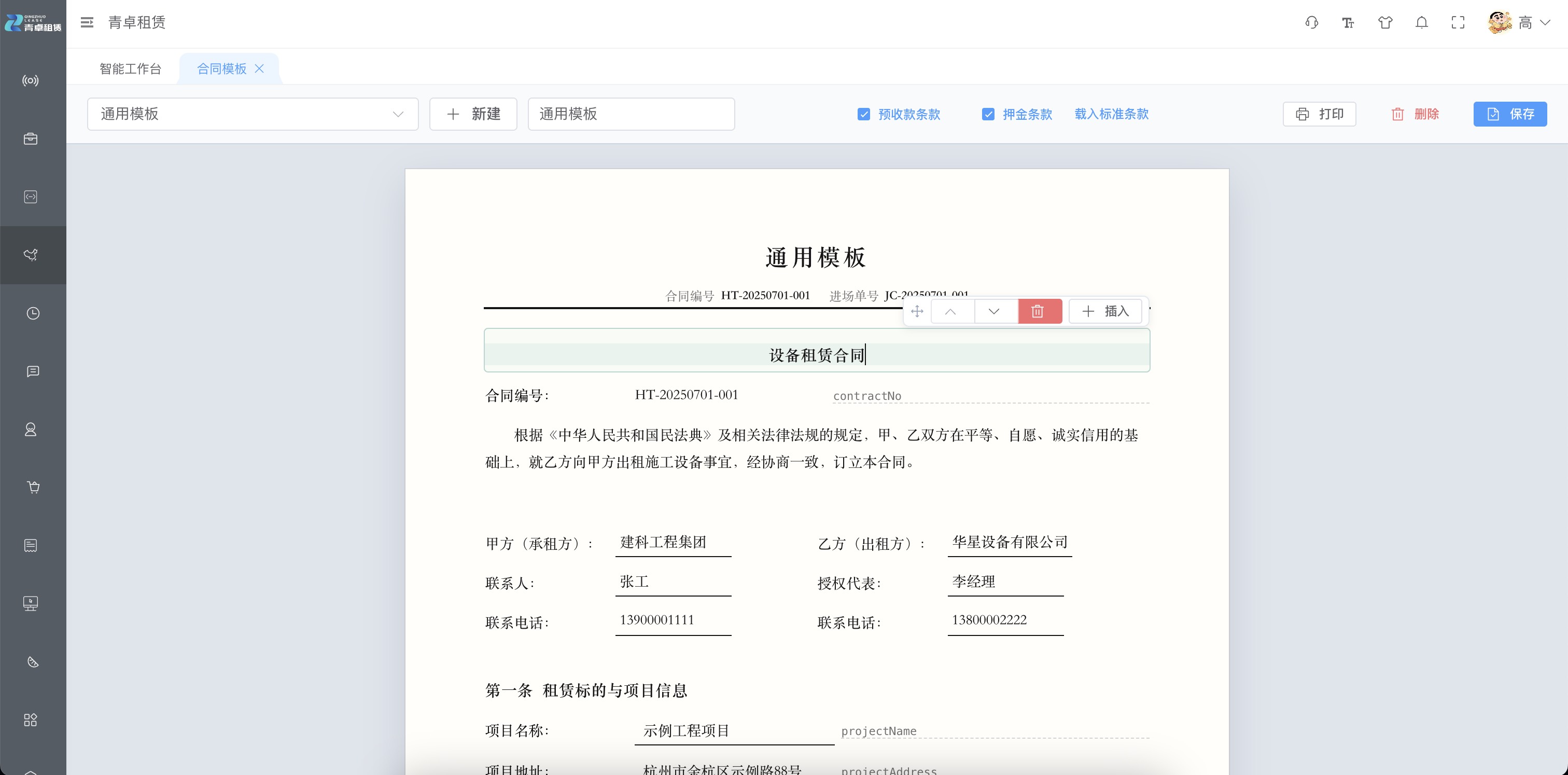
Task: Open the shopping cart sidebar icon
Action: point(33,487)
